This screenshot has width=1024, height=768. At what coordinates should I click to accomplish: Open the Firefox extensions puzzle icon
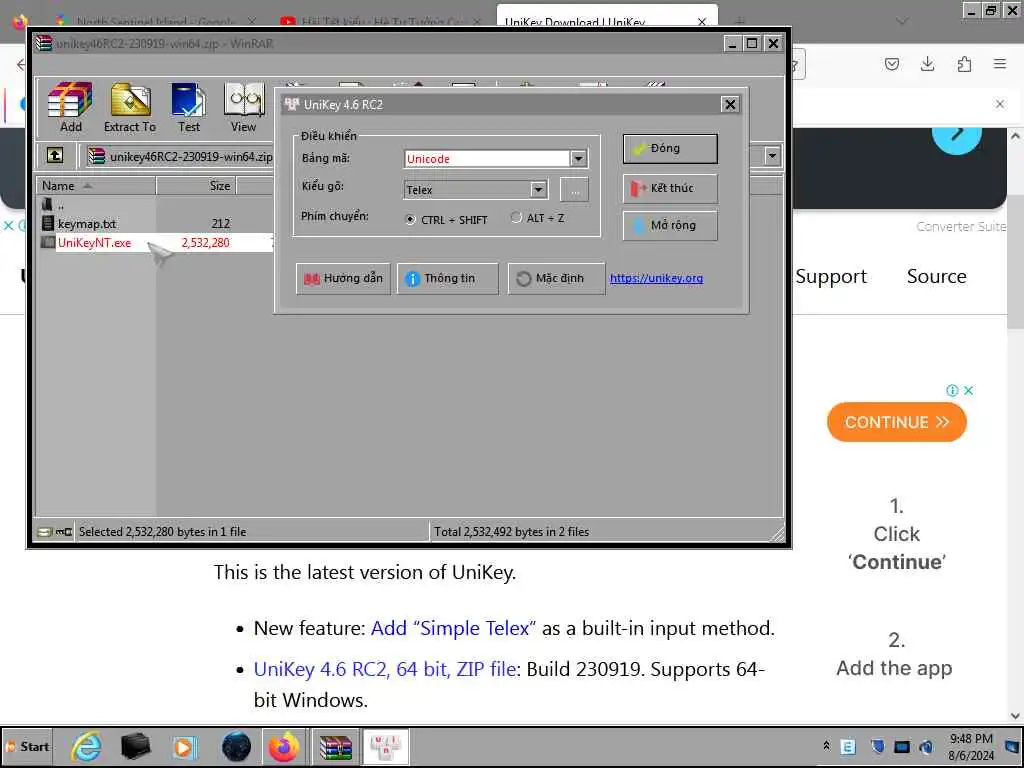tap(964, 64)
